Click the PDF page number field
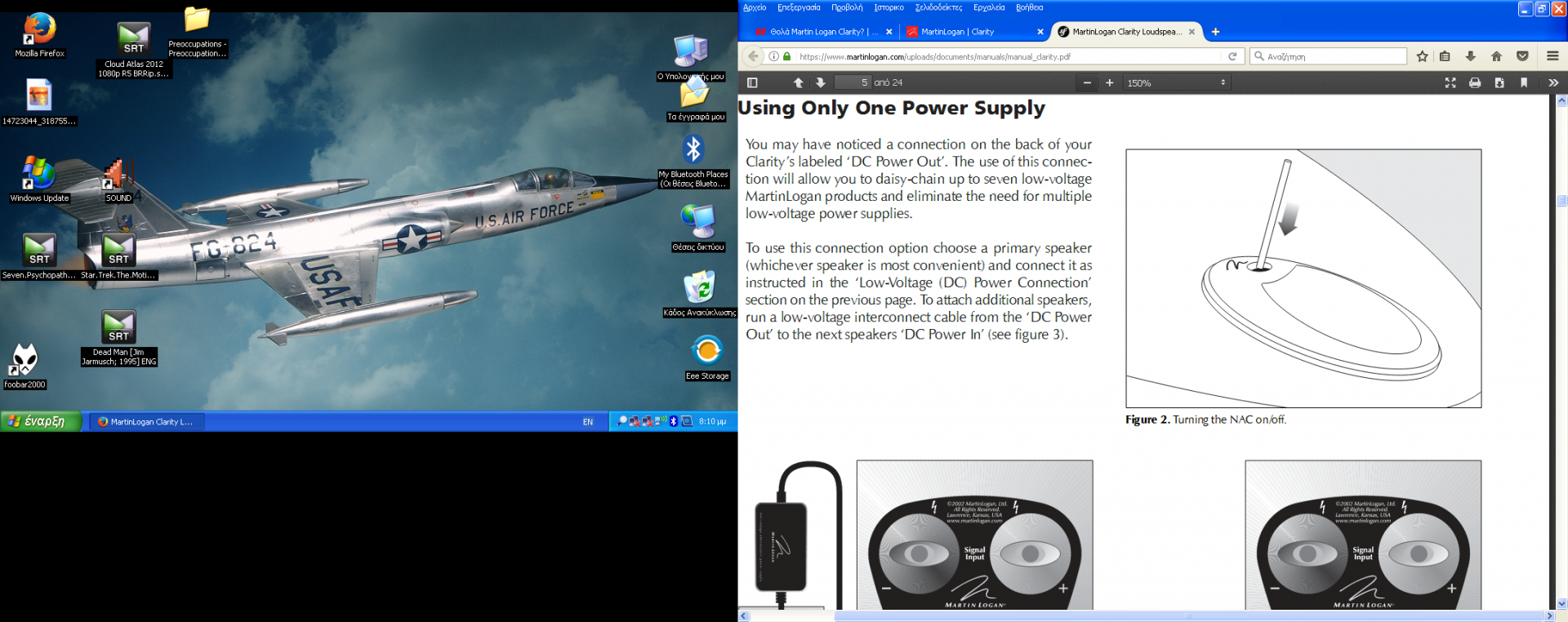 click(853, 82)
